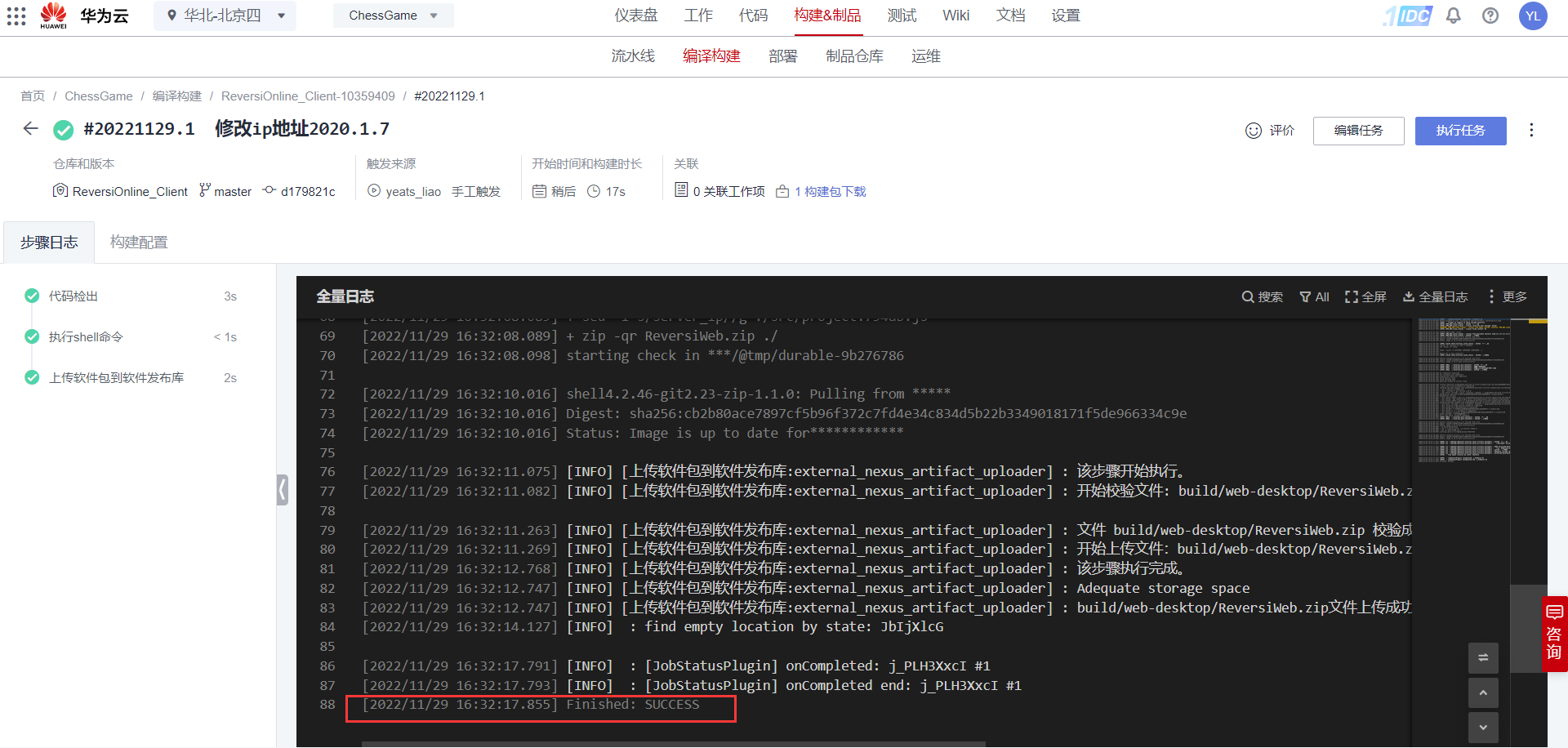
Task: Download the 全量日志 full log
Action: [x=1435, y=296]
